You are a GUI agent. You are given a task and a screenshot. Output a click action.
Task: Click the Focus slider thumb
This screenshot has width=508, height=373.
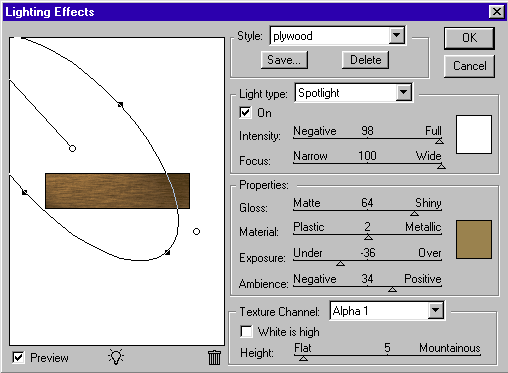tap(441, 166)
